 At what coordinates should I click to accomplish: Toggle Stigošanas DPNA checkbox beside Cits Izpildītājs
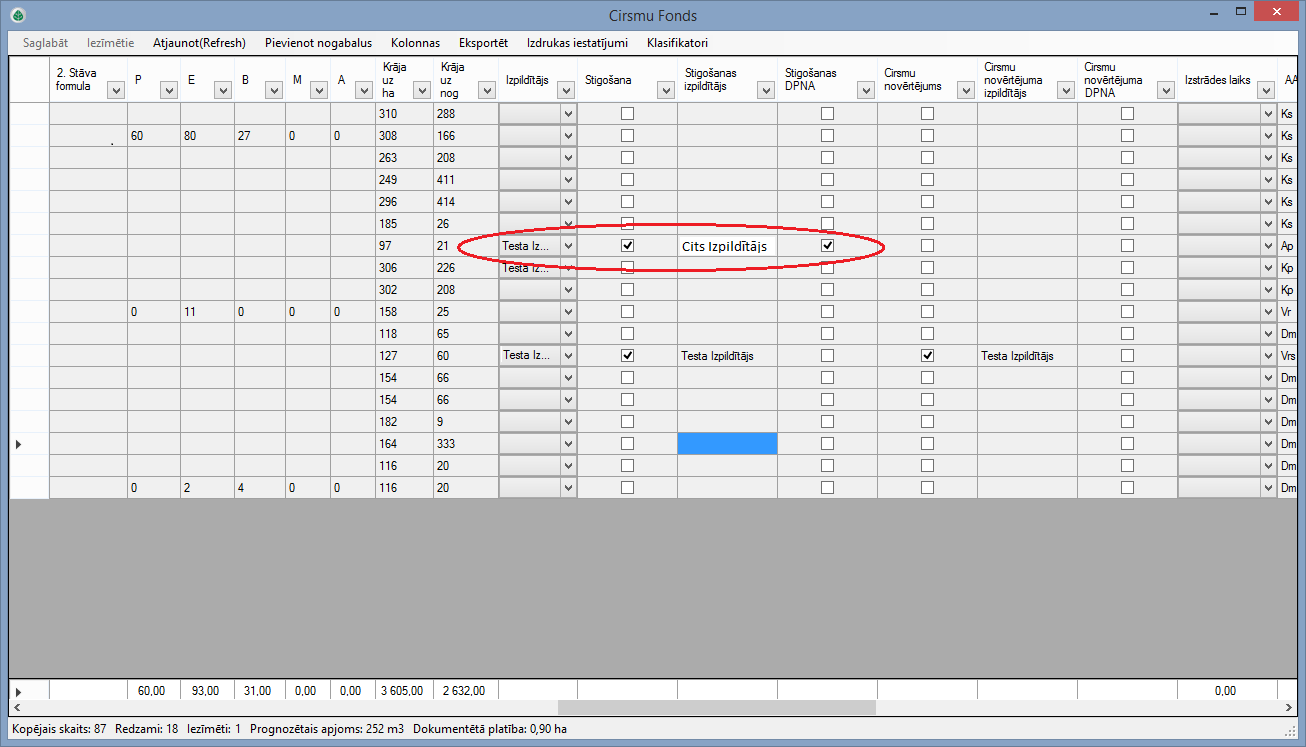point(827,245)
